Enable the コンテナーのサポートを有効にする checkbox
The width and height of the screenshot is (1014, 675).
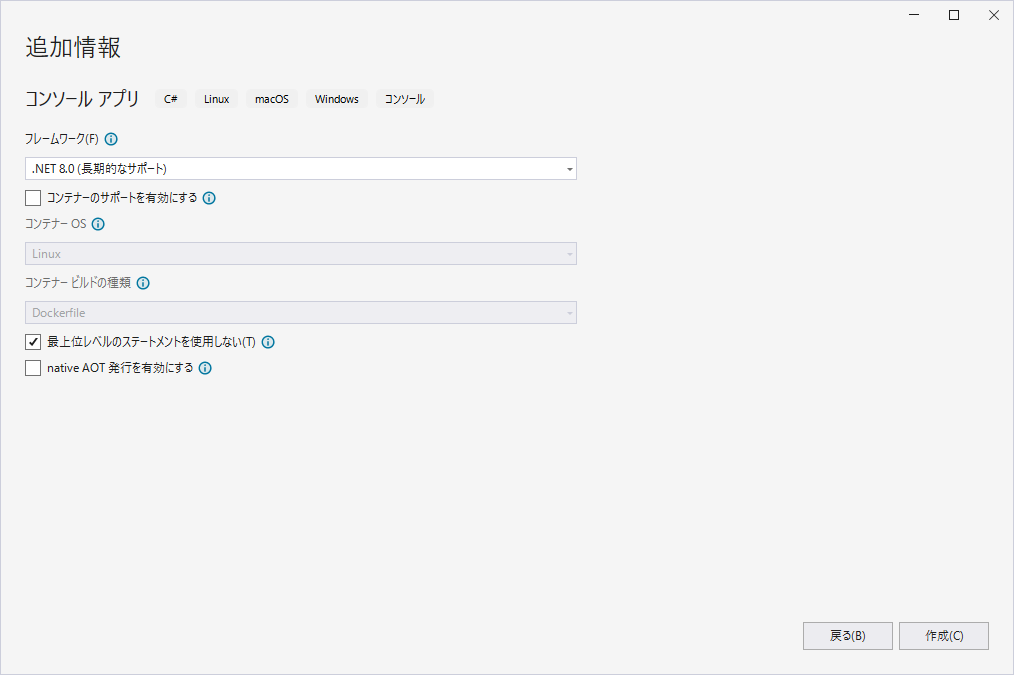[33, 198]
